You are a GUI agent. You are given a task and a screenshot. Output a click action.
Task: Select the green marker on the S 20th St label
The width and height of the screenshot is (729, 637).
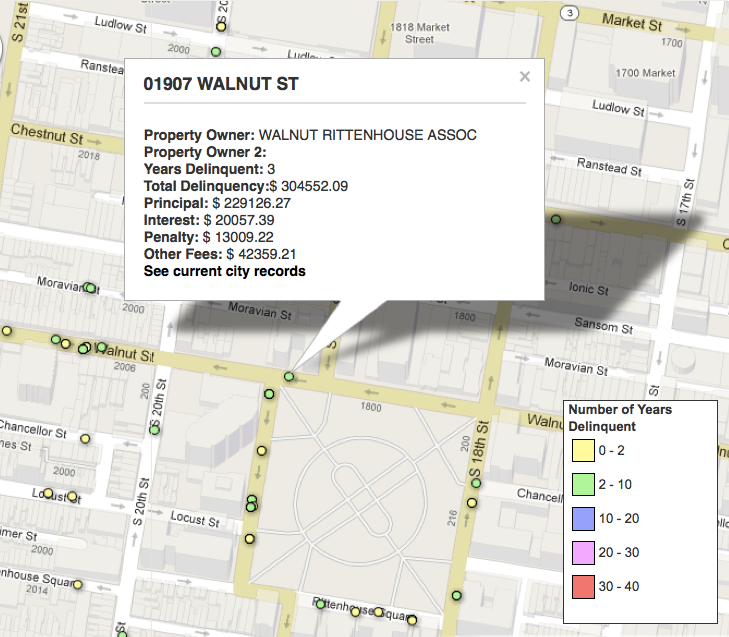click(x=154, y=427)
